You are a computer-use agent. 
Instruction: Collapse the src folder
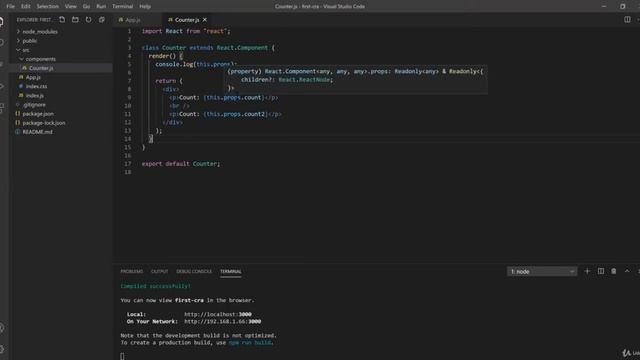pos(23,50)
